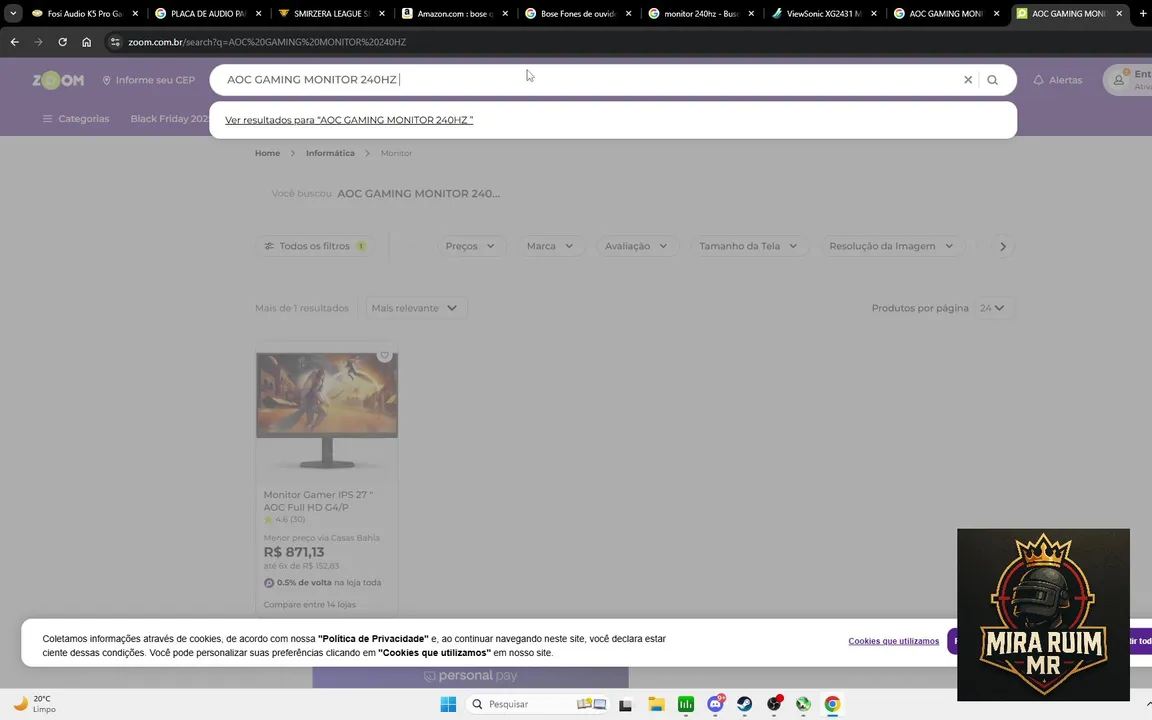Open File Explorer from taskbar
This screenshot has width=1152, height=720.
tap(656, 705)
